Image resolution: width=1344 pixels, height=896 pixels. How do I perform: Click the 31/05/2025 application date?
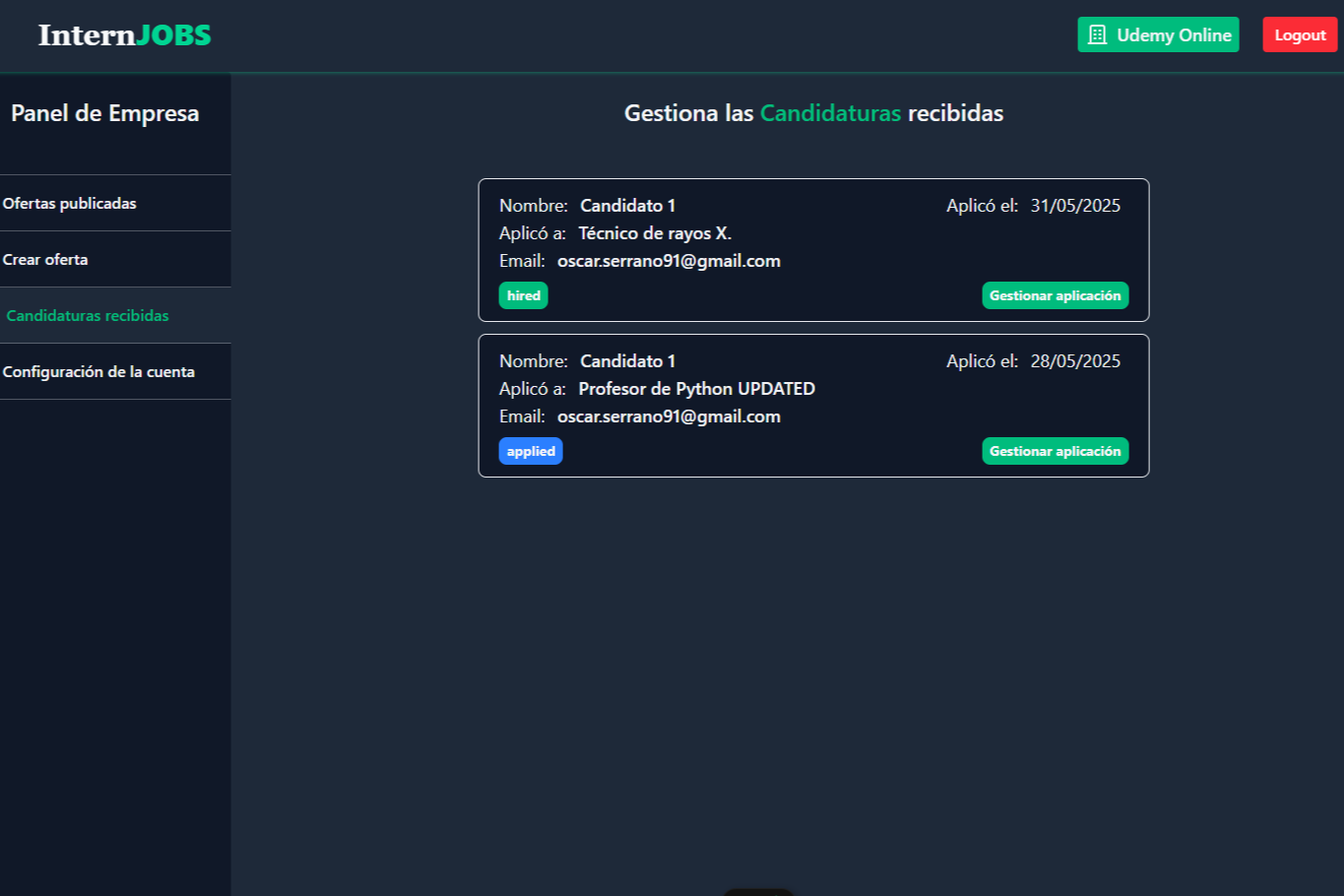click(1075, 206)
